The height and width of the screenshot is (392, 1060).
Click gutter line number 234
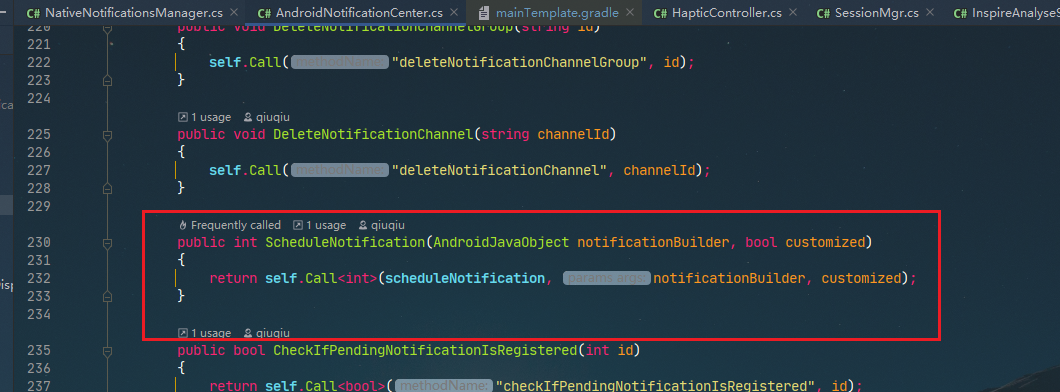39,314
